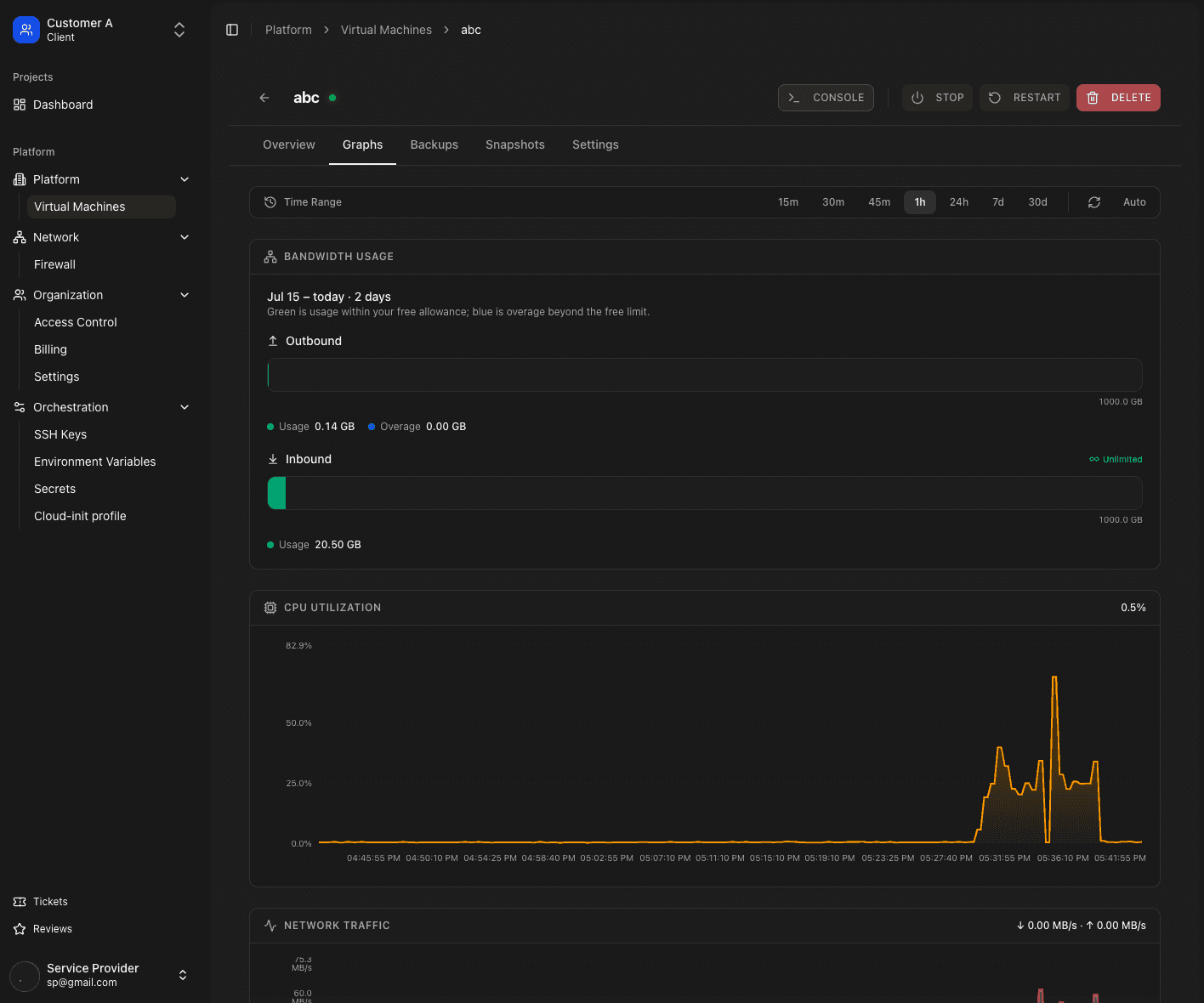Click the Time Range clock icon

click(x=270, y=202)
